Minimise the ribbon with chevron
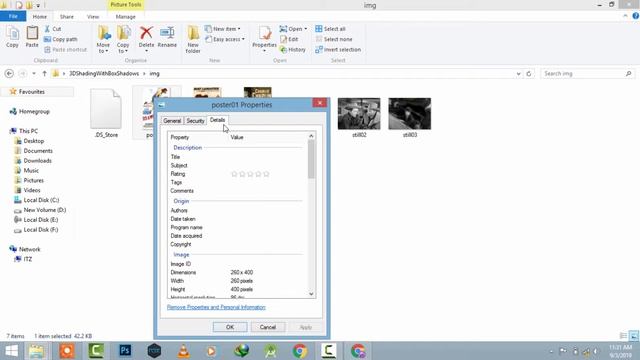 pos(625,16)
